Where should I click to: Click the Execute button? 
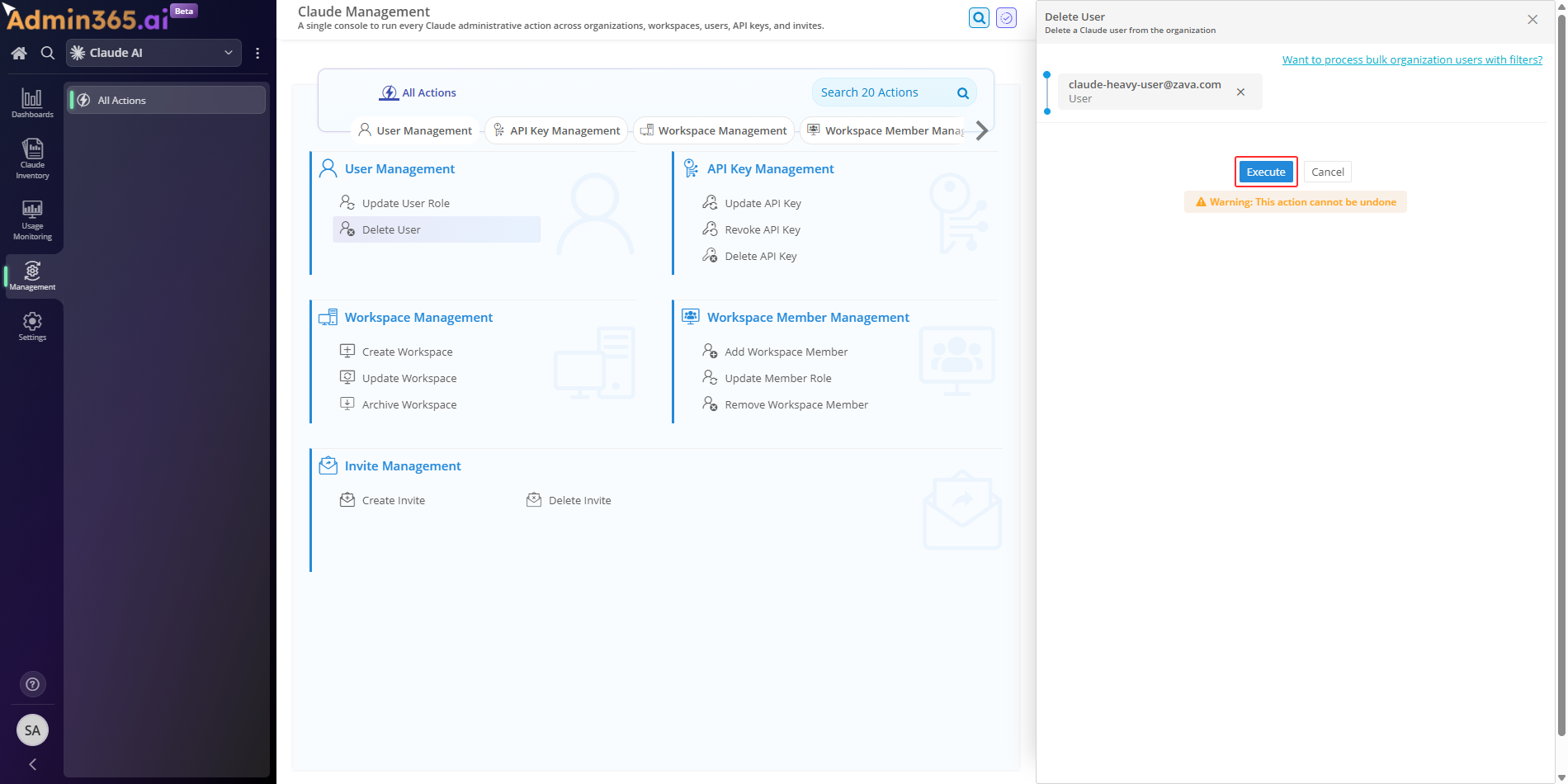pyautogui.click(x=1266, y=172)
